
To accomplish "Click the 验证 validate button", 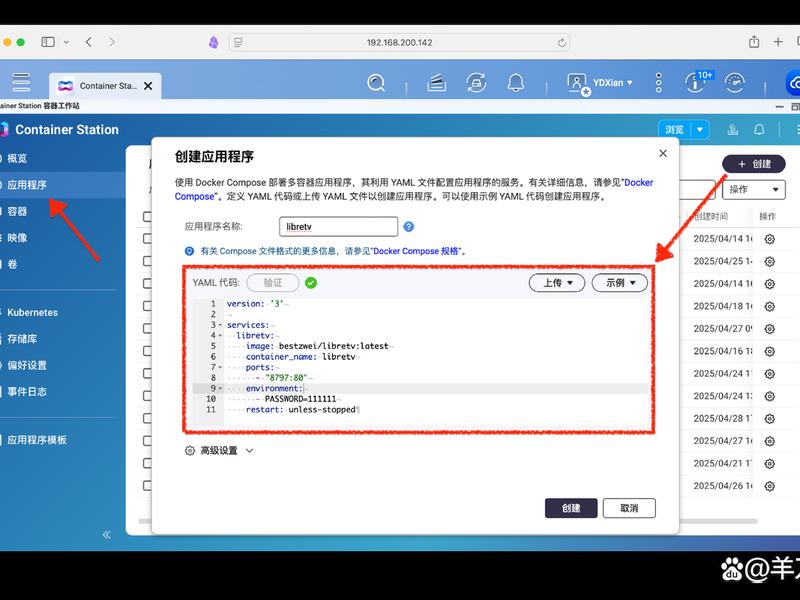I will click(x=272, y=283).
